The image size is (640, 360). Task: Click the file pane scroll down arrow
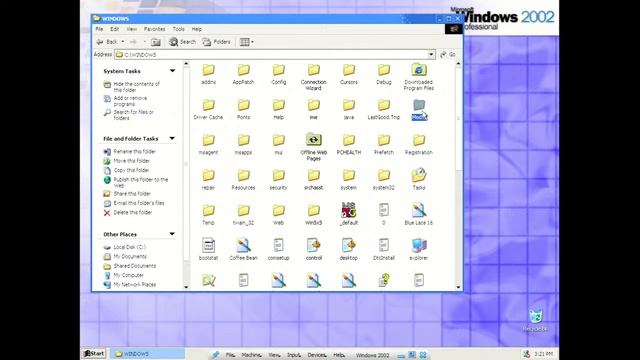(x=458, y=287)
